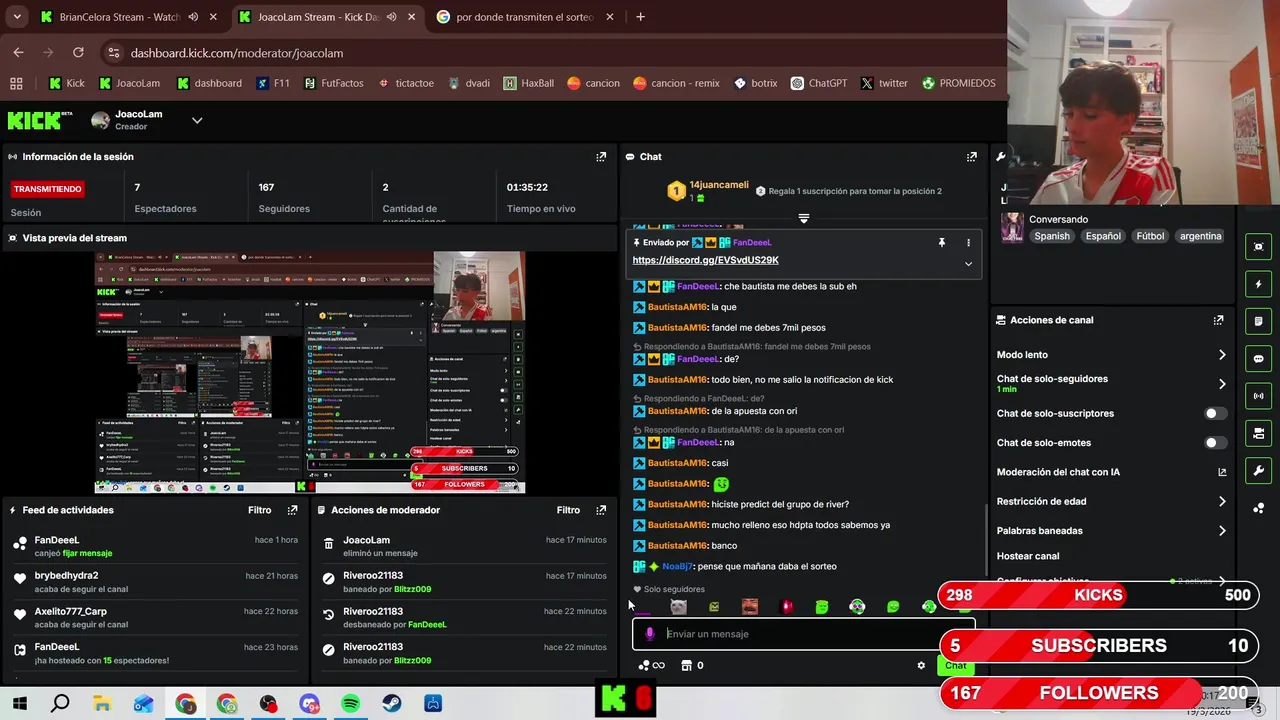The width and height of the screenshot is (1280, 720).
Task: Open the notes document sidebar icon
Action: pyautogui.click(x=1258, y=321)
